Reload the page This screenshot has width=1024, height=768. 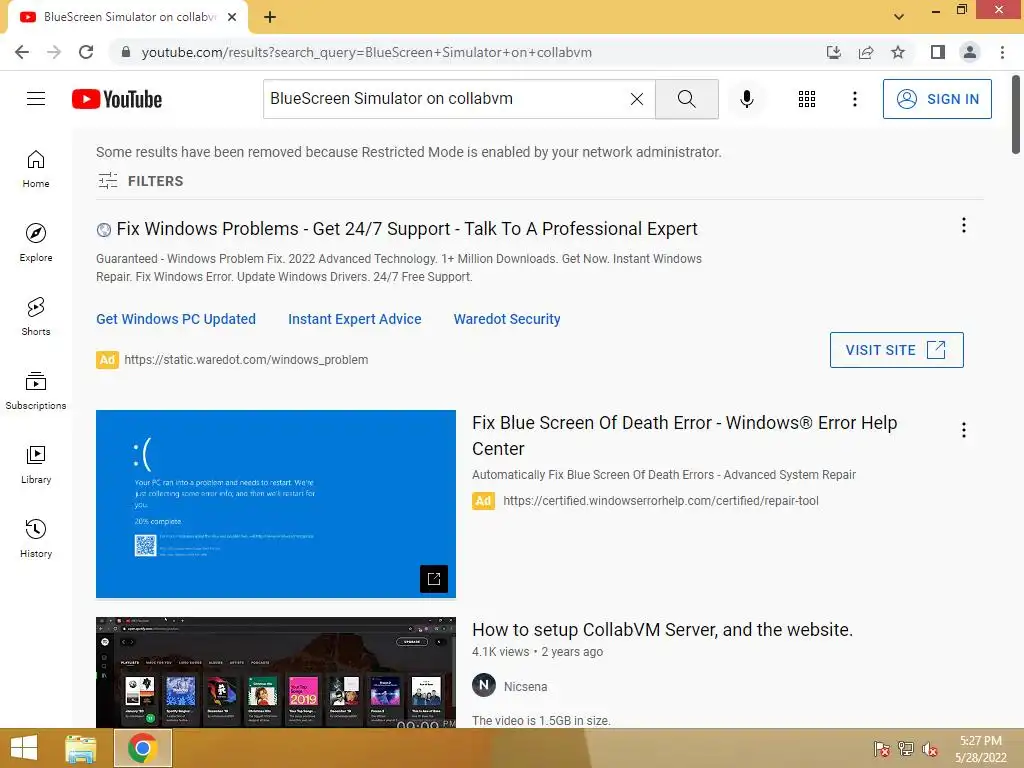tap(86, 52)
